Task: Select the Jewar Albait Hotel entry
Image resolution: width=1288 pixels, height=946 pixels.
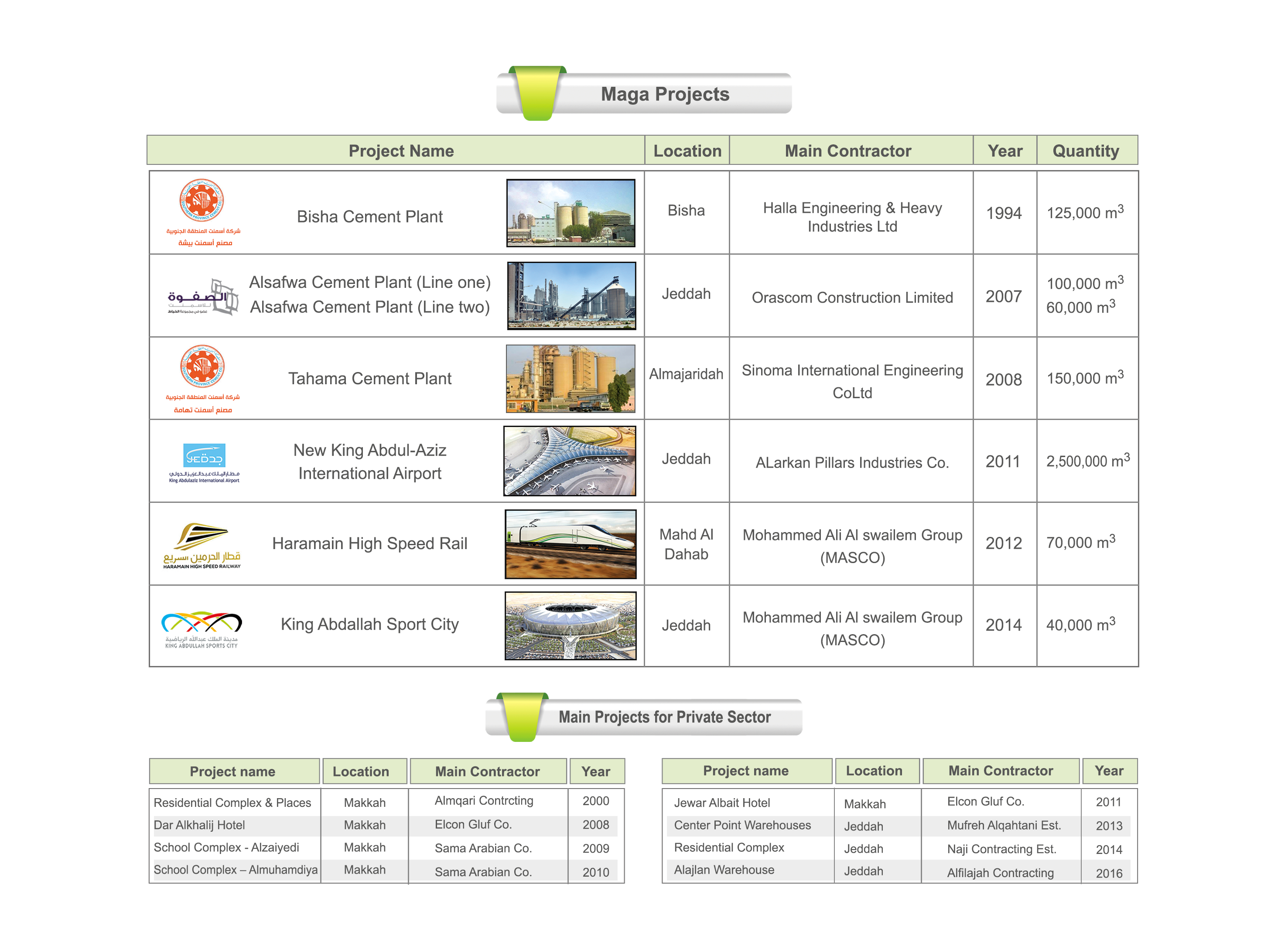Action: (x=721, y=802)
